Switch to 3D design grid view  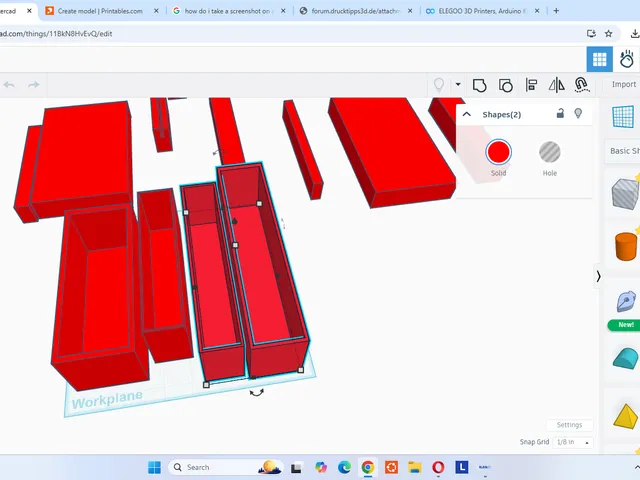pyautogui.click(x=600, y=59)
